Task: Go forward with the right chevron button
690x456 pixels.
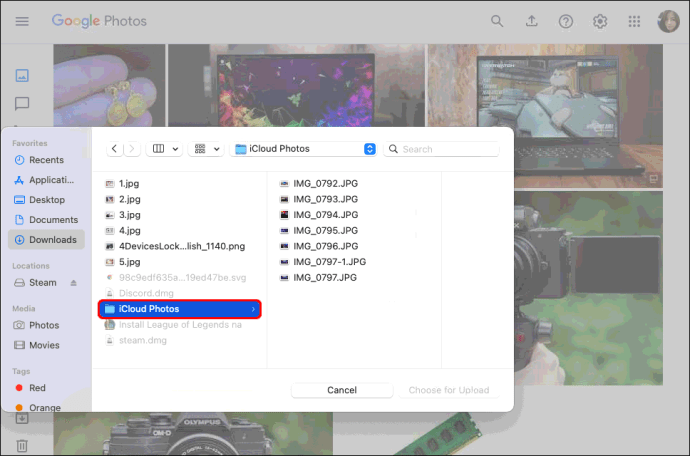Action: pos(132,149)
